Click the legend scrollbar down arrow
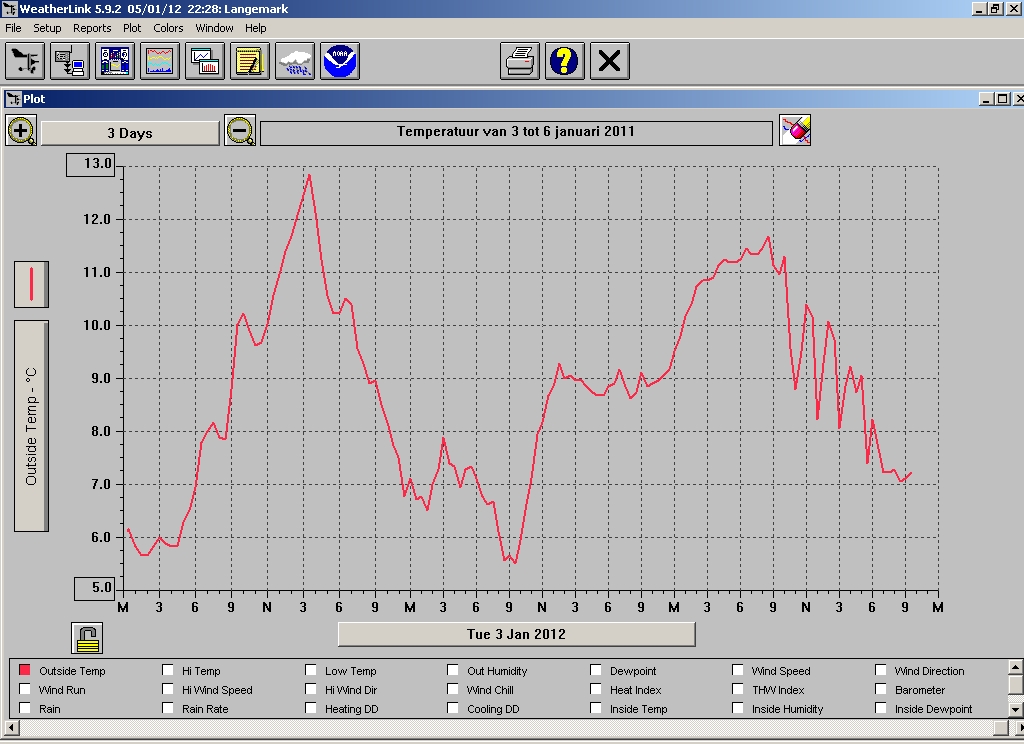 click(x=1016, y=709)
